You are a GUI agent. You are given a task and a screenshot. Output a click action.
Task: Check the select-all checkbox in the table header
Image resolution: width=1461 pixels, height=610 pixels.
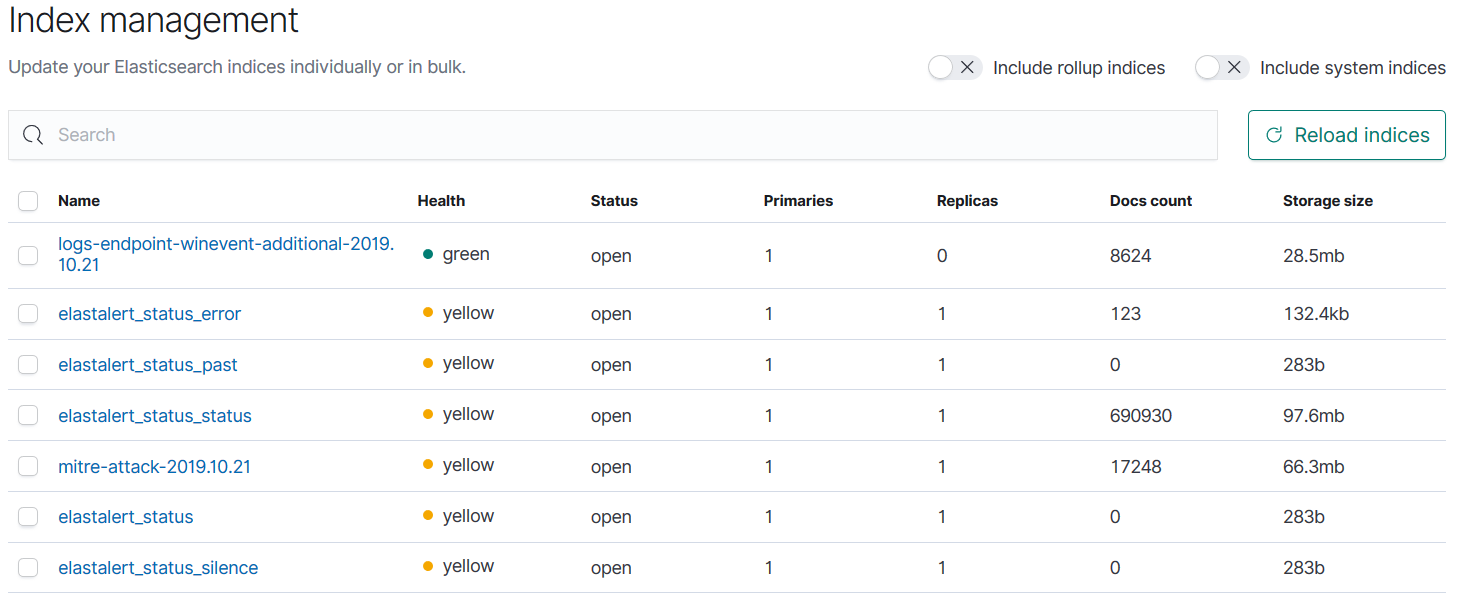tap(28, 201)
